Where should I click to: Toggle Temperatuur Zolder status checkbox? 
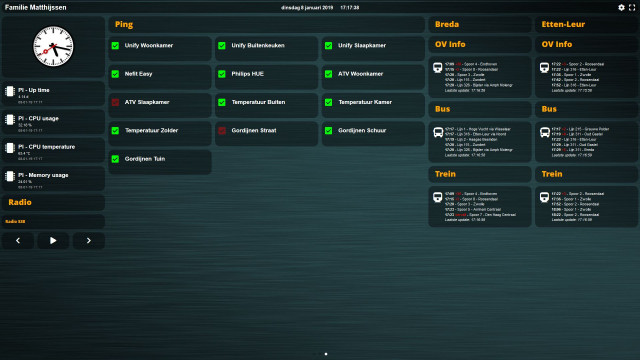point(116,131)
